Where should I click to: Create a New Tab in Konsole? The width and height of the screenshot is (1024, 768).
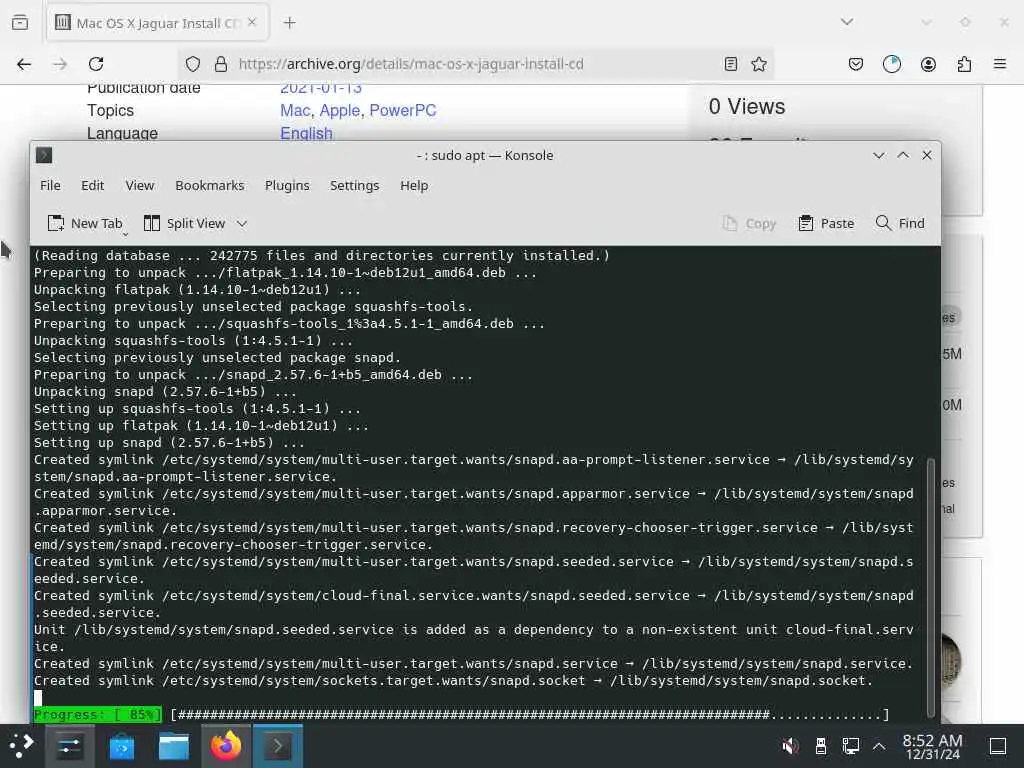[85, 223]
